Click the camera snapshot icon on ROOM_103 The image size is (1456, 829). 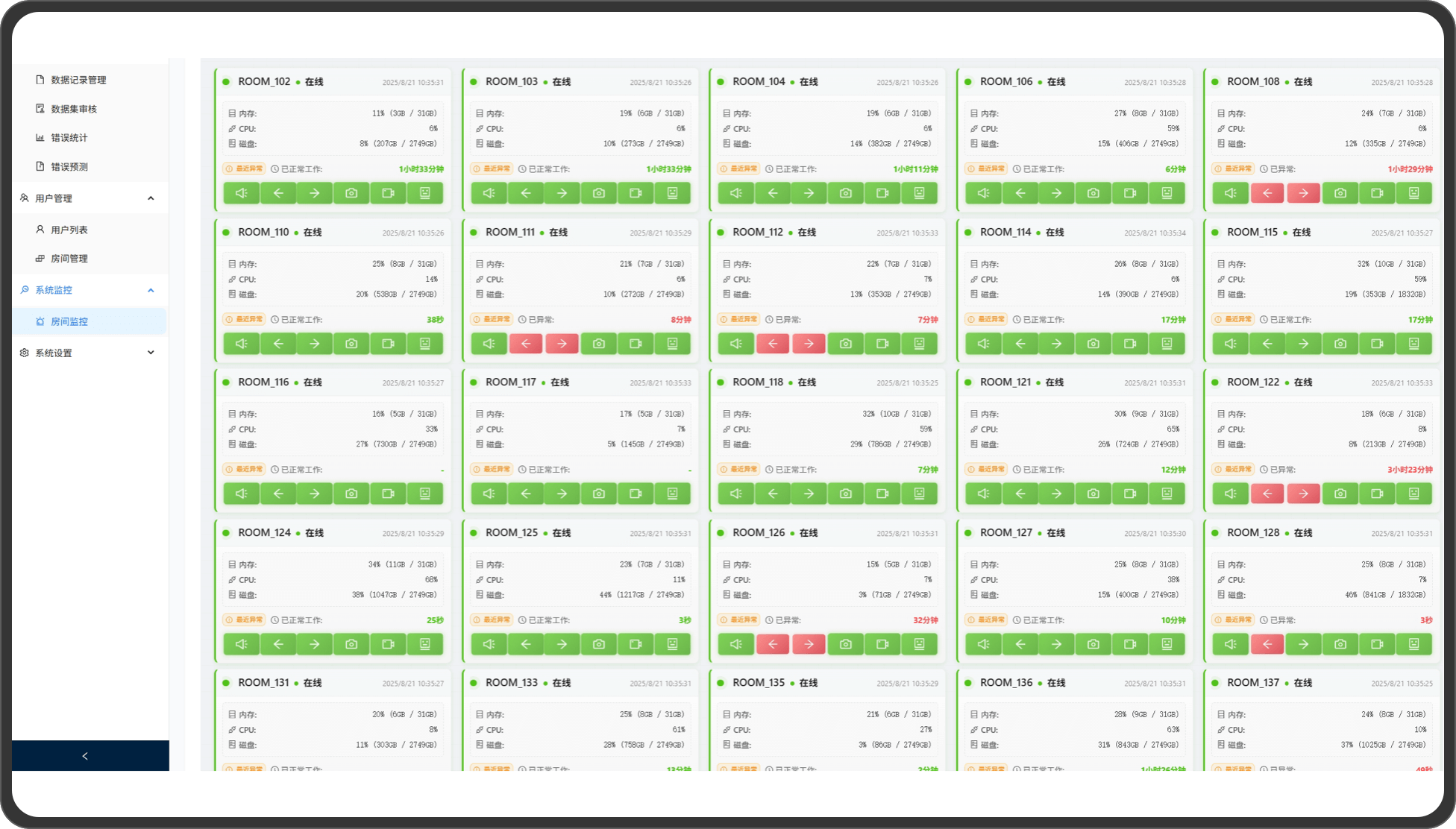598,193
